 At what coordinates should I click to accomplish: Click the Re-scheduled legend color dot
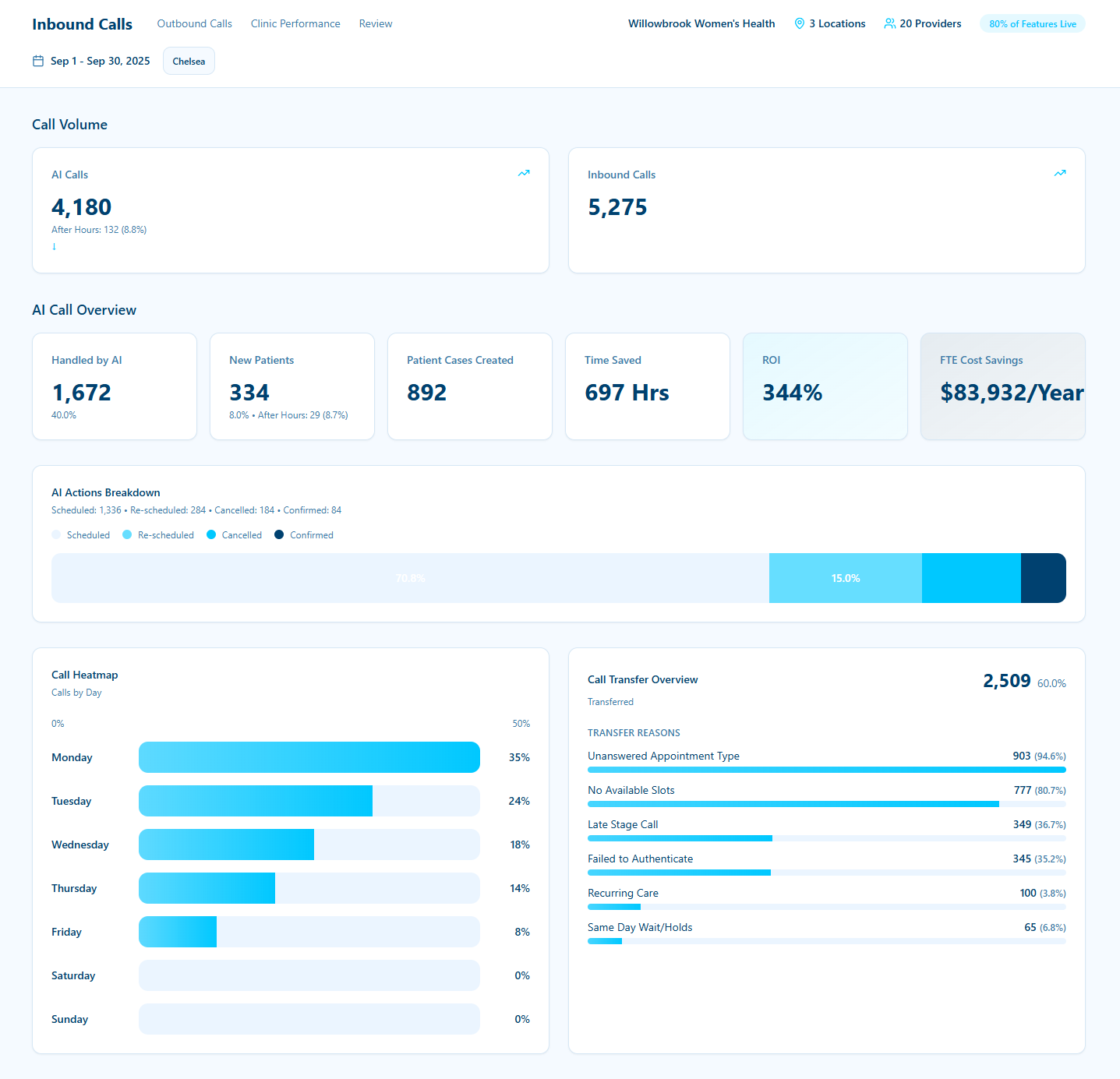[127, 534]
